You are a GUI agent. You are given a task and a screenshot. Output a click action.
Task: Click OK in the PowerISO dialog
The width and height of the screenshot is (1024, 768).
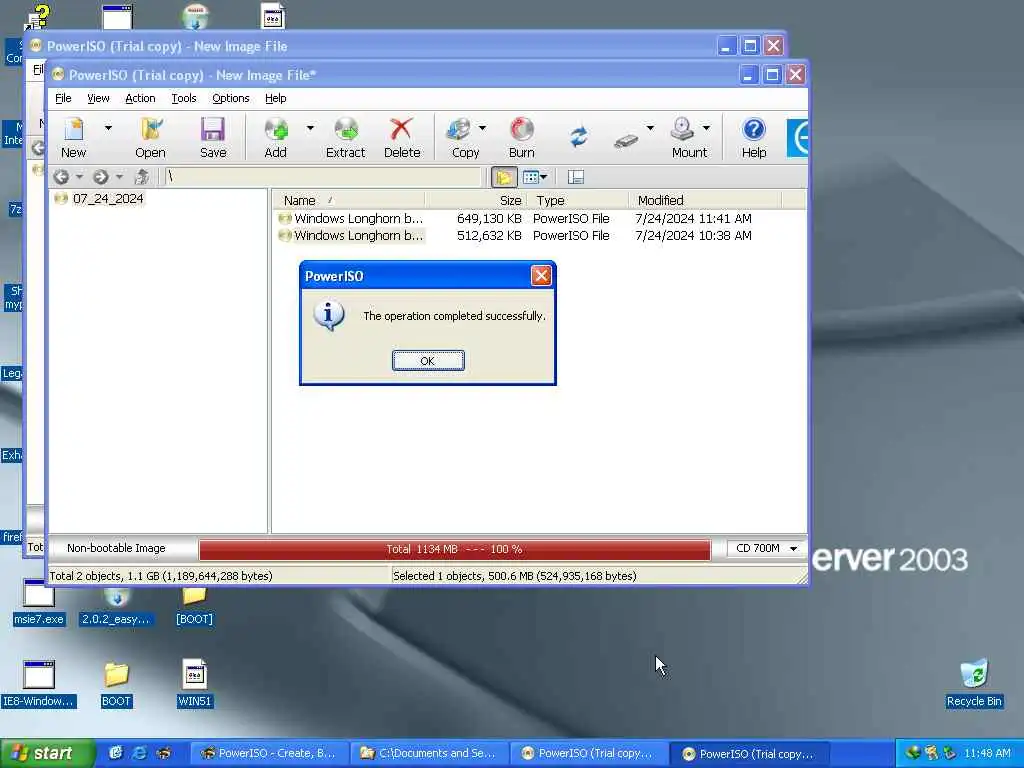pyautogui.click(x=428, y=360)
